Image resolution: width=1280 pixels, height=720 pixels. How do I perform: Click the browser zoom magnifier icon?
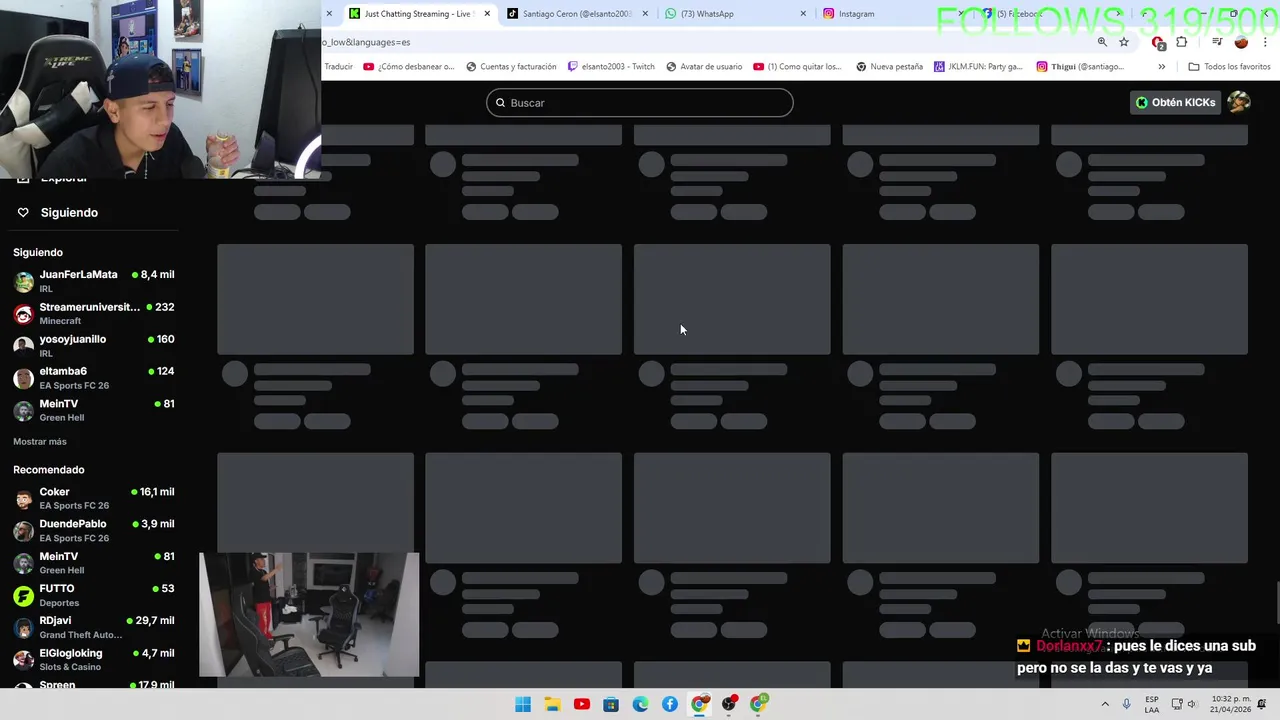(1102, 42)
